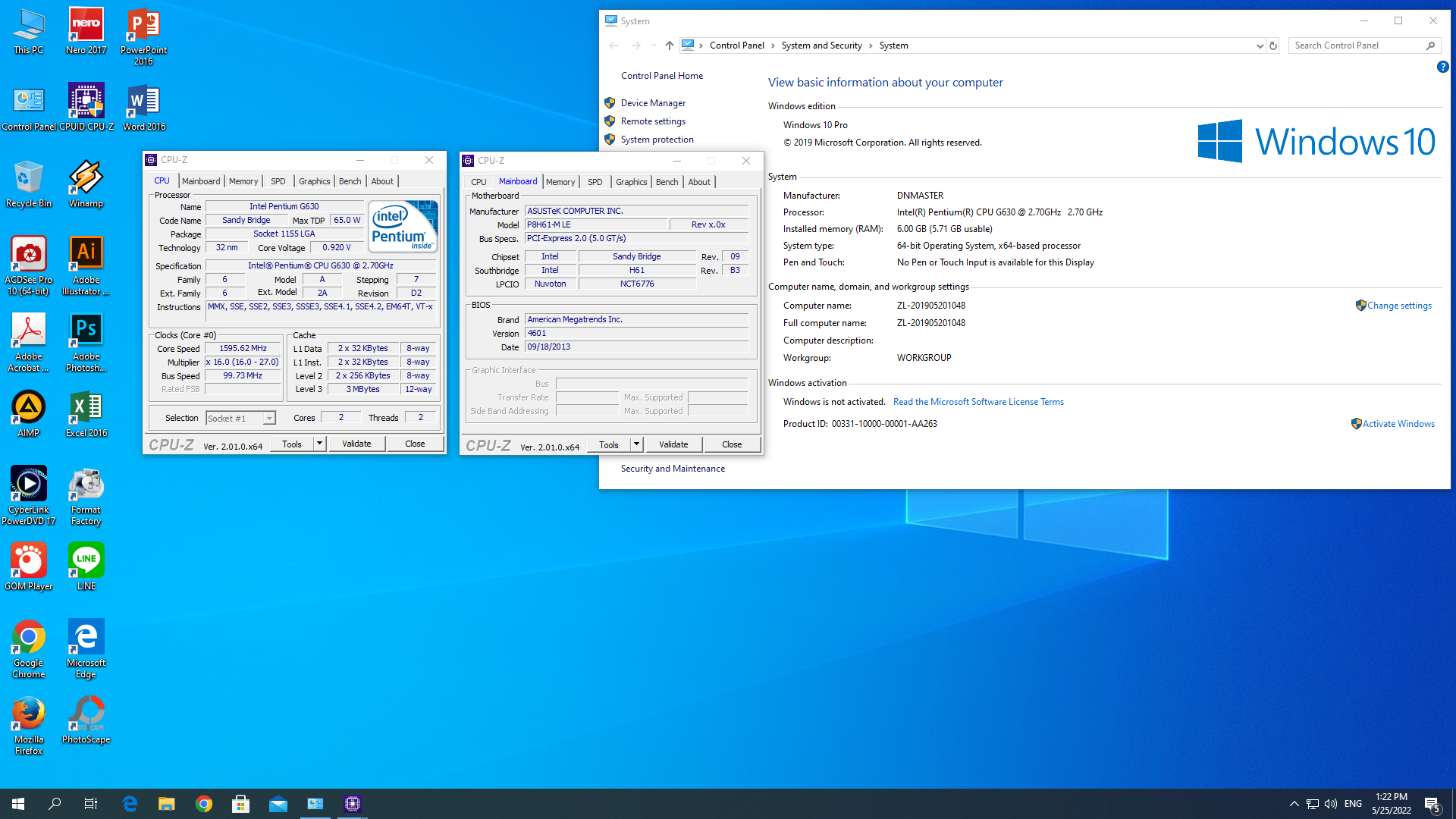Open Microsoft Store from the taskbar
The width and height of the screenshot is (1456, 819).
[241, 804]
